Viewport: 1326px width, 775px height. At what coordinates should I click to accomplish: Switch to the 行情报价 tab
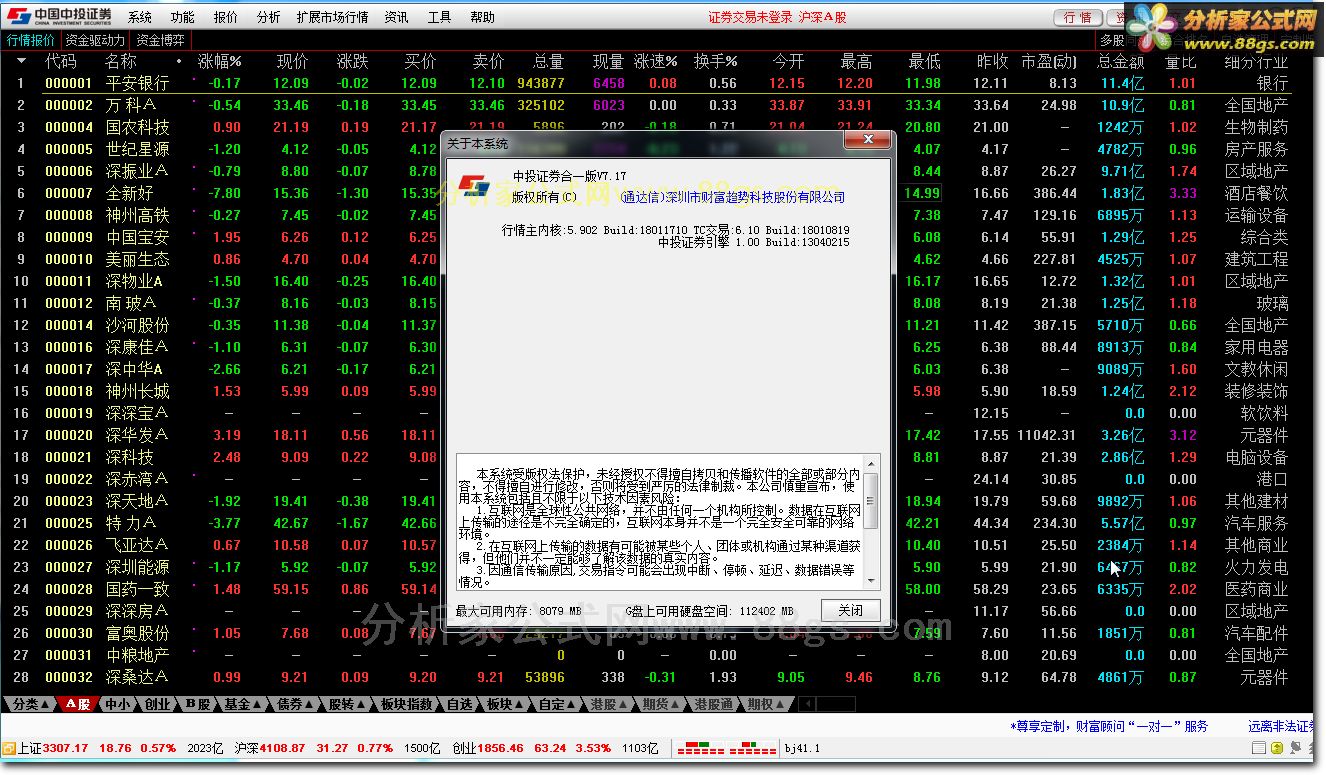pos(31,40)
